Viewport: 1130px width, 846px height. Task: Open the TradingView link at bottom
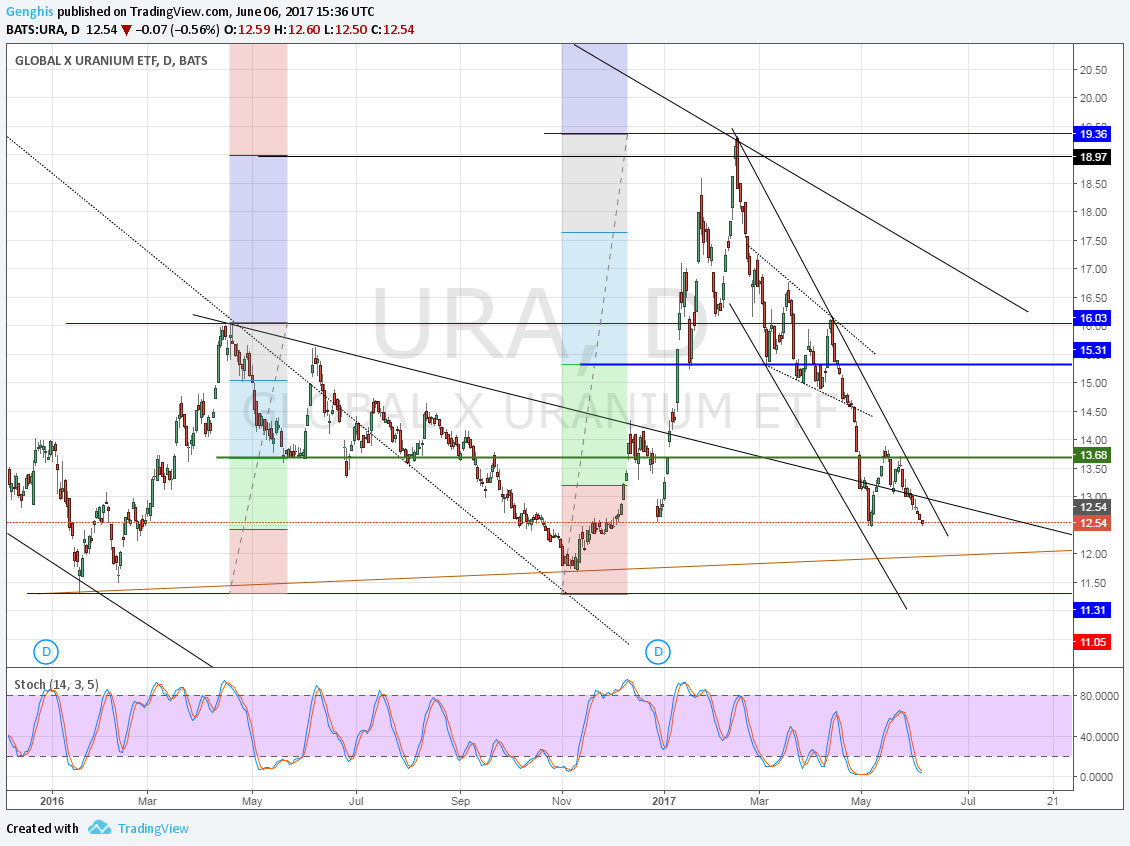(153, 829)
